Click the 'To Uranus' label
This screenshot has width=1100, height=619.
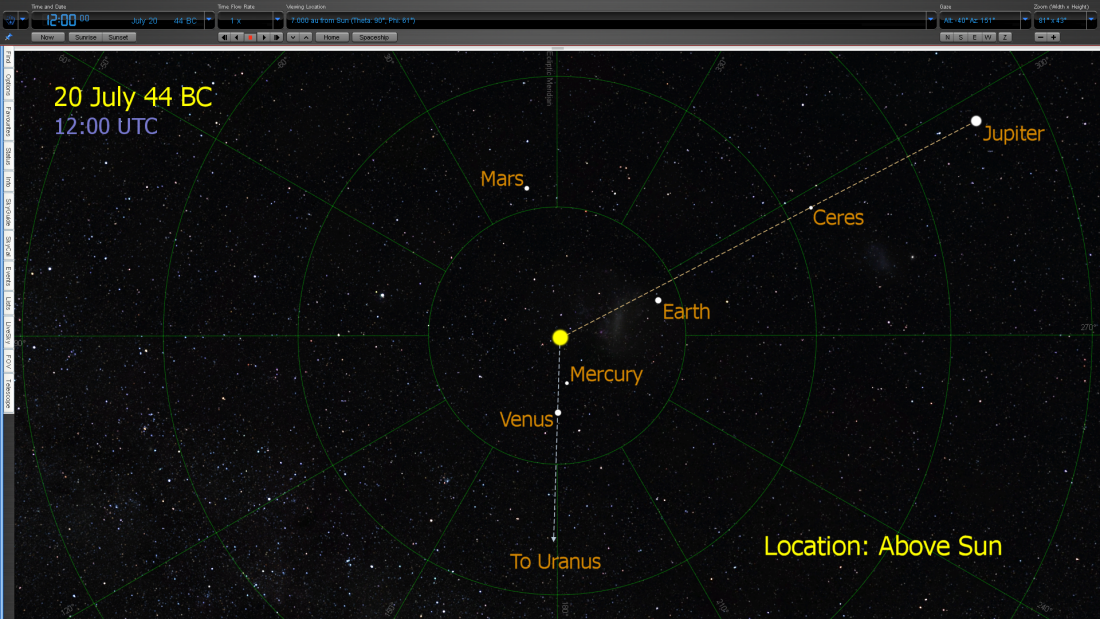(x=555, y=561)
